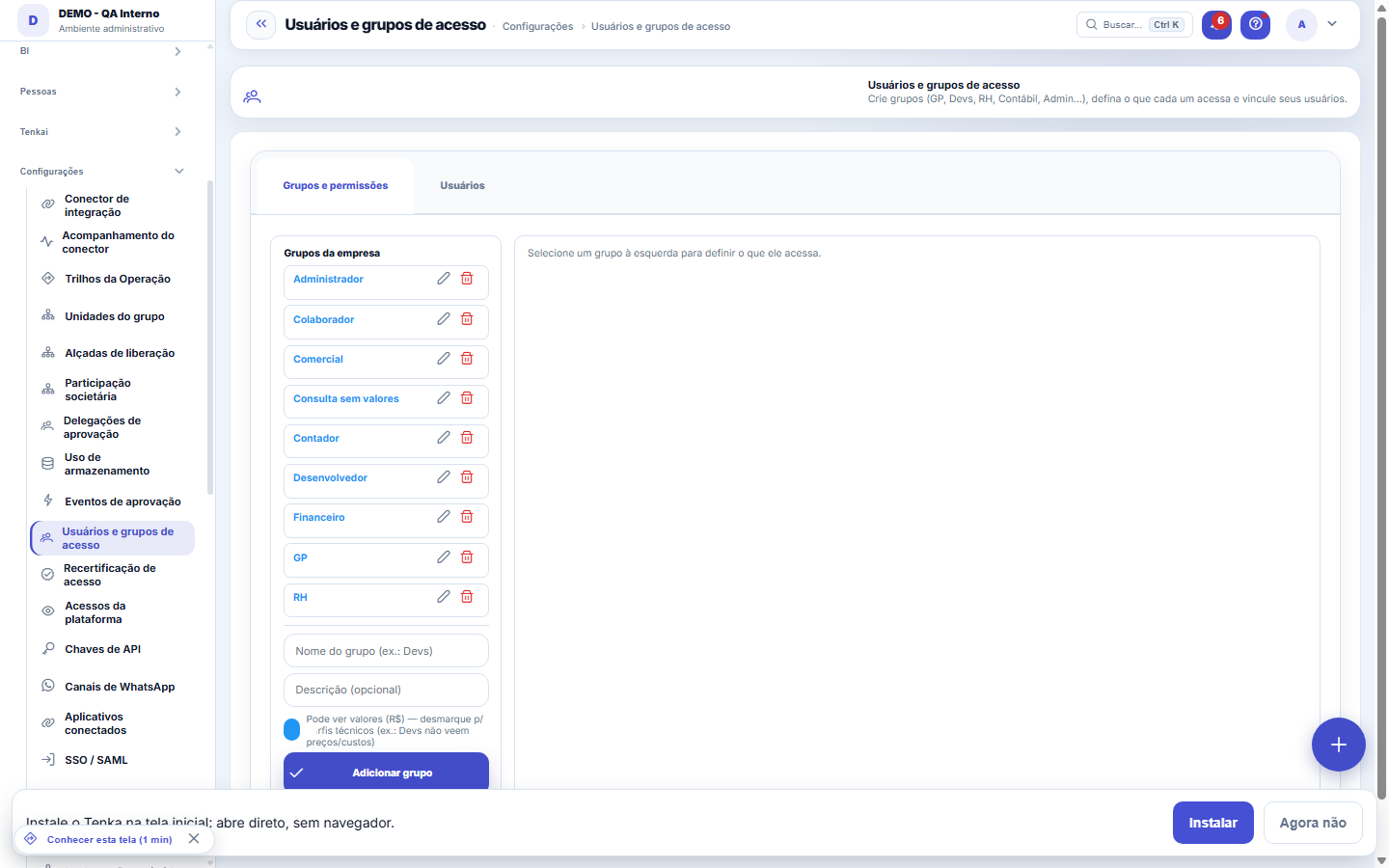Open the account dropdown chevron
1389x868 pixels.
coord(1332,24)
